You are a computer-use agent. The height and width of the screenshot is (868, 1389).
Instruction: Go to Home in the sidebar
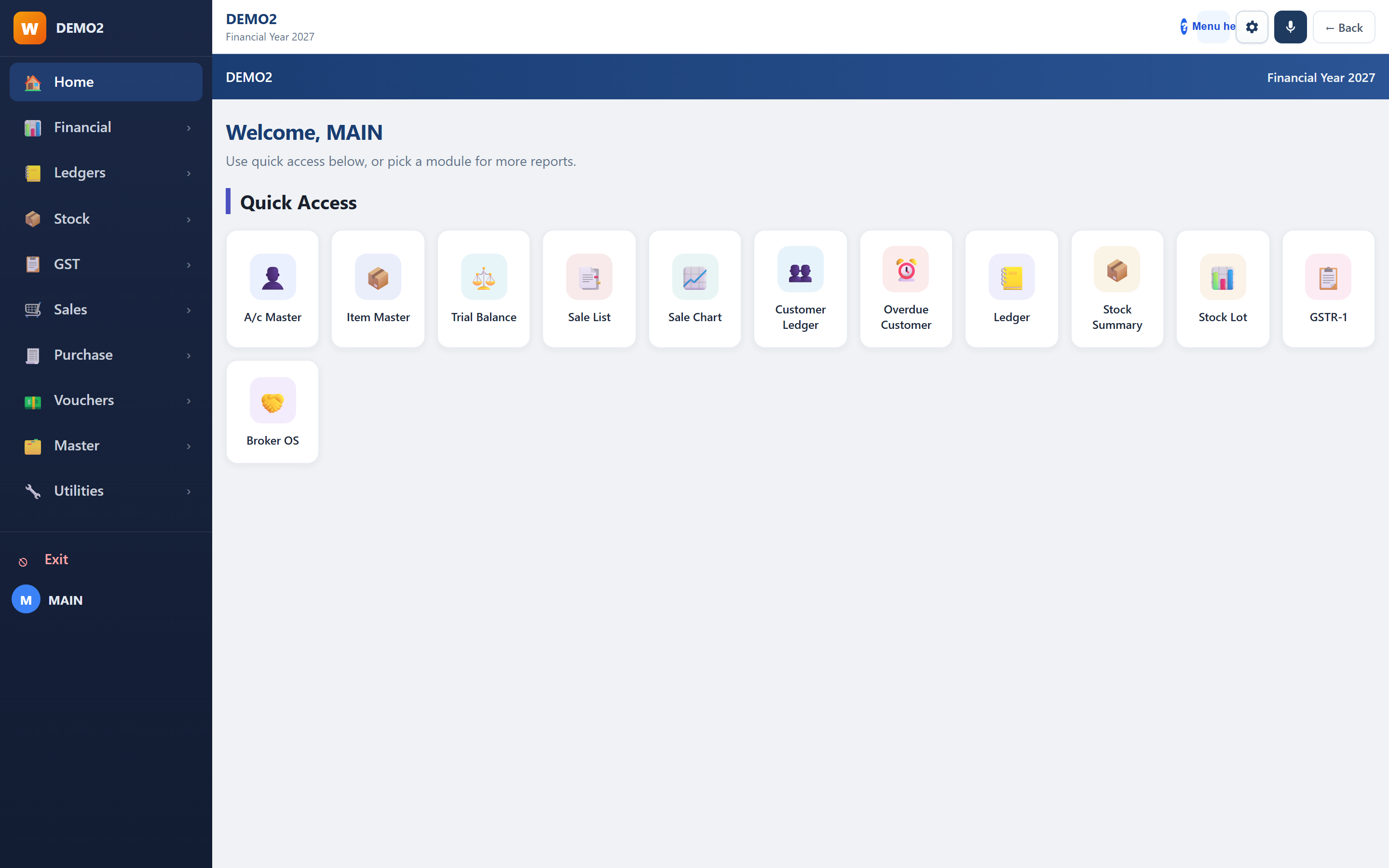pyautogui.click(x=106, y=82)
